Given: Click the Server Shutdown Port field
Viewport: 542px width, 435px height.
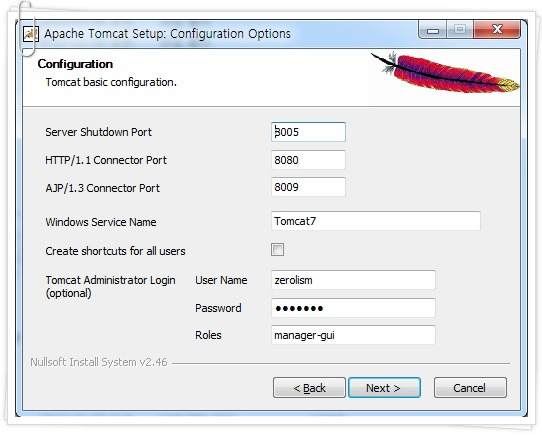Looking at the screenshot, I should 308,132.
